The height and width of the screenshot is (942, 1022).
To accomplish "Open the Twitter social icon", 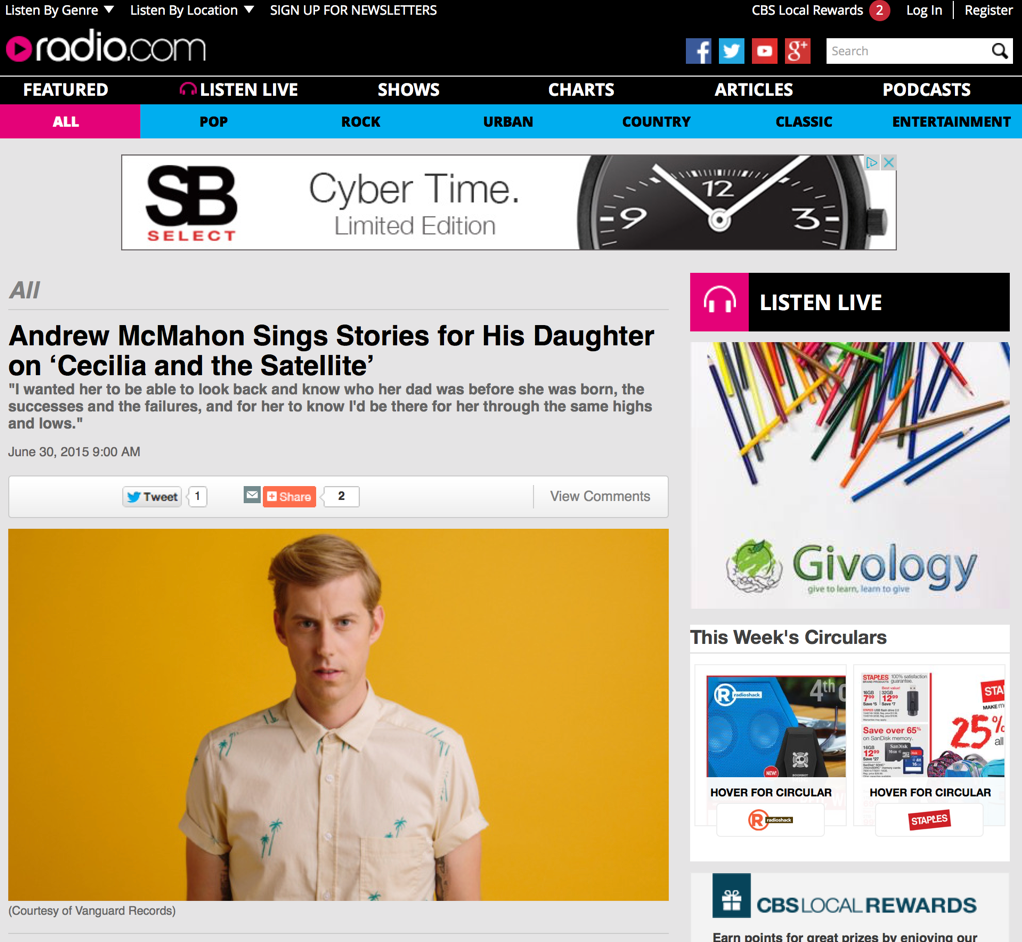I will coord(731,51).
